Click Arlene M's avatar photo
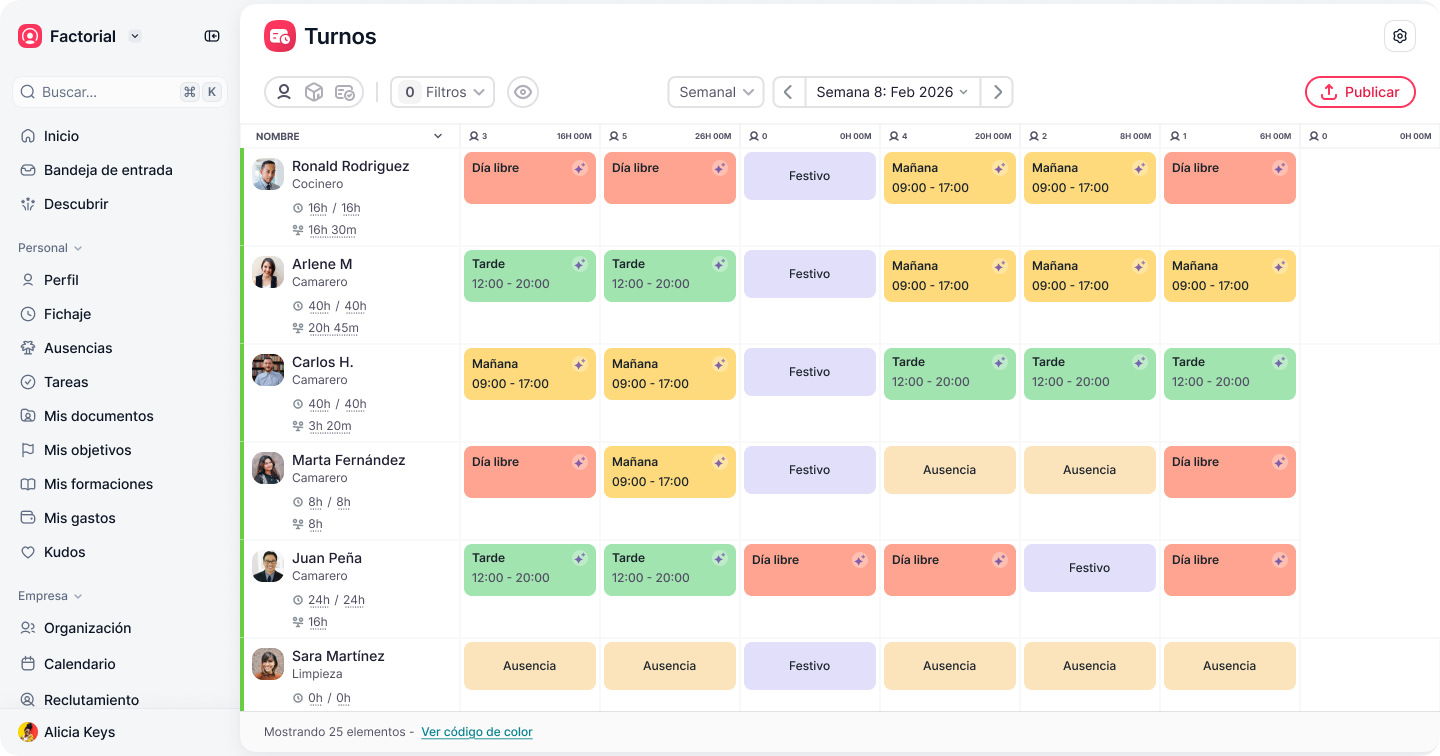Image resolution: width=1440 pixels, height=756 pixels. (268, 273)
